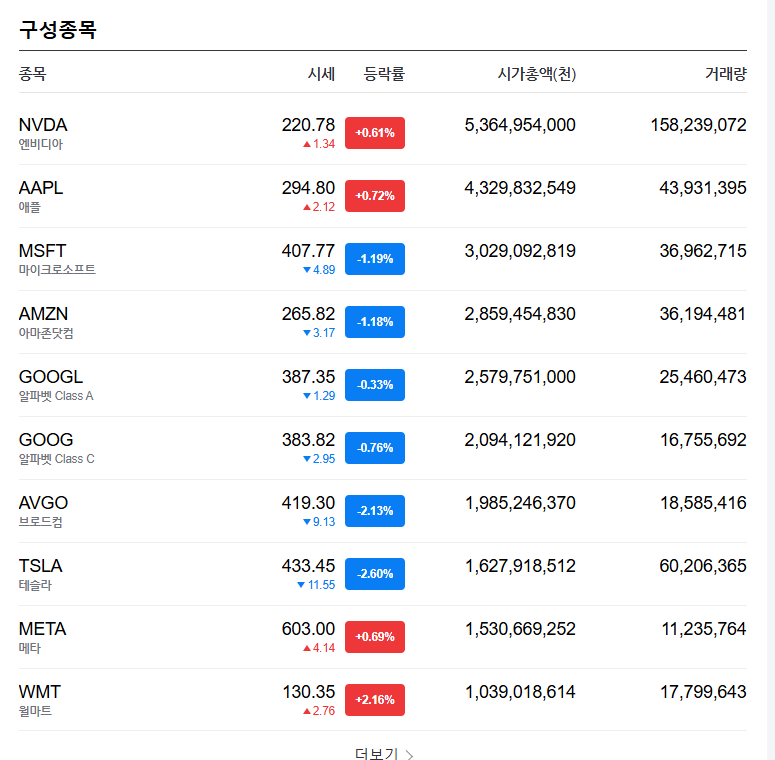
Task: Open the WMT stock ticker
Action: point(40,692)
